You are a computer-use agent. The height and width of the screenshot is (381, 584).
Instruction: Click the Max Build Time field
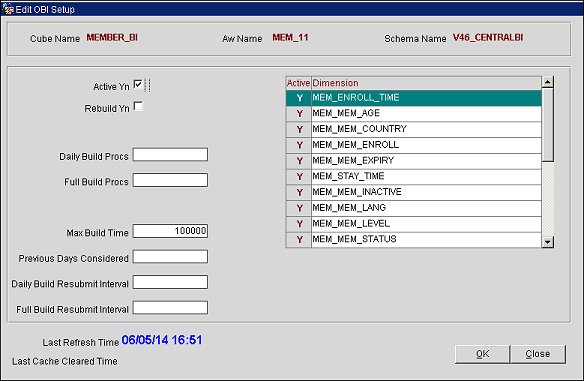170,231
